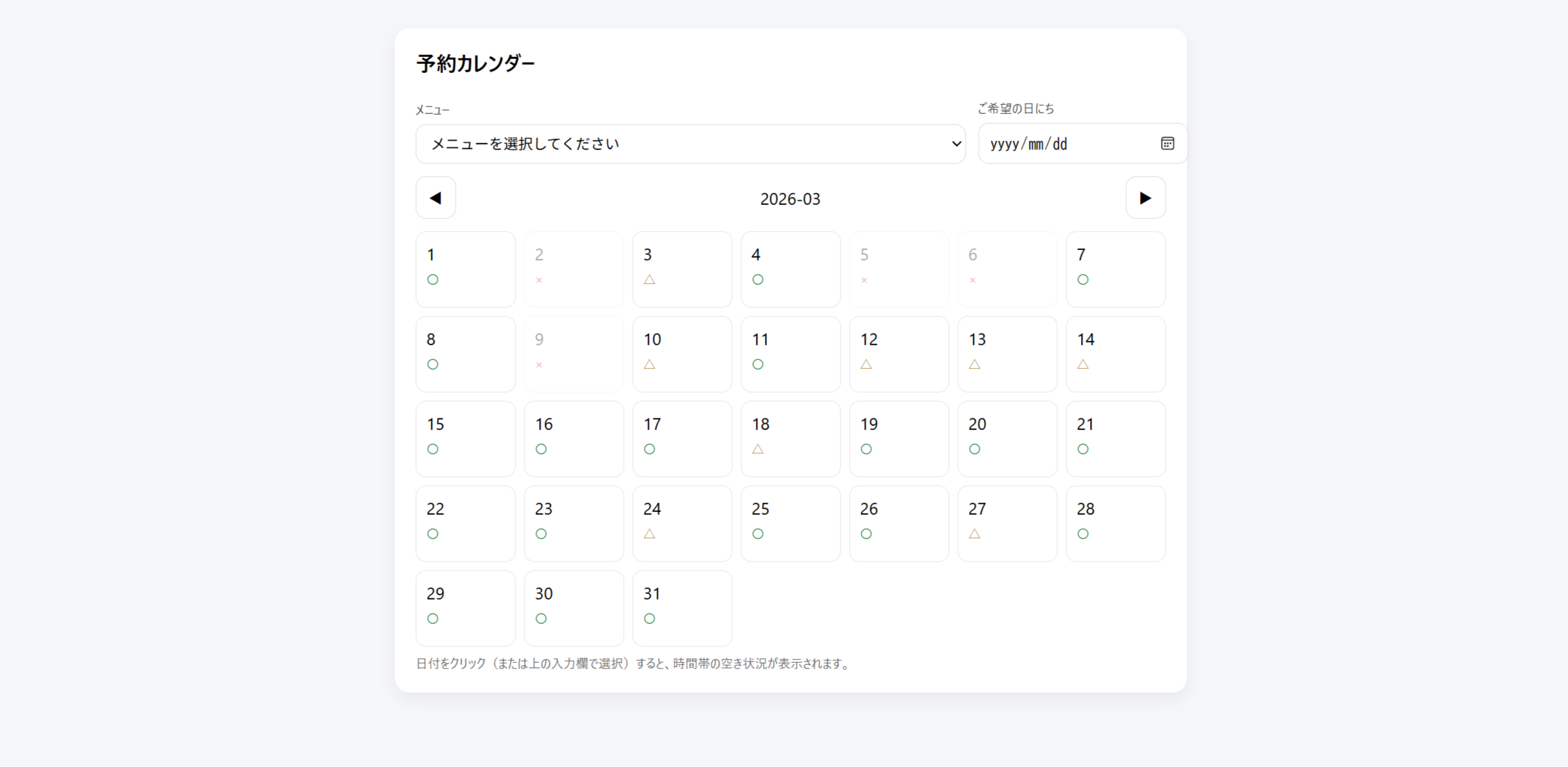1568x767 pixels.
Task: Select day 15 date cell
Action: pos(465,439)
